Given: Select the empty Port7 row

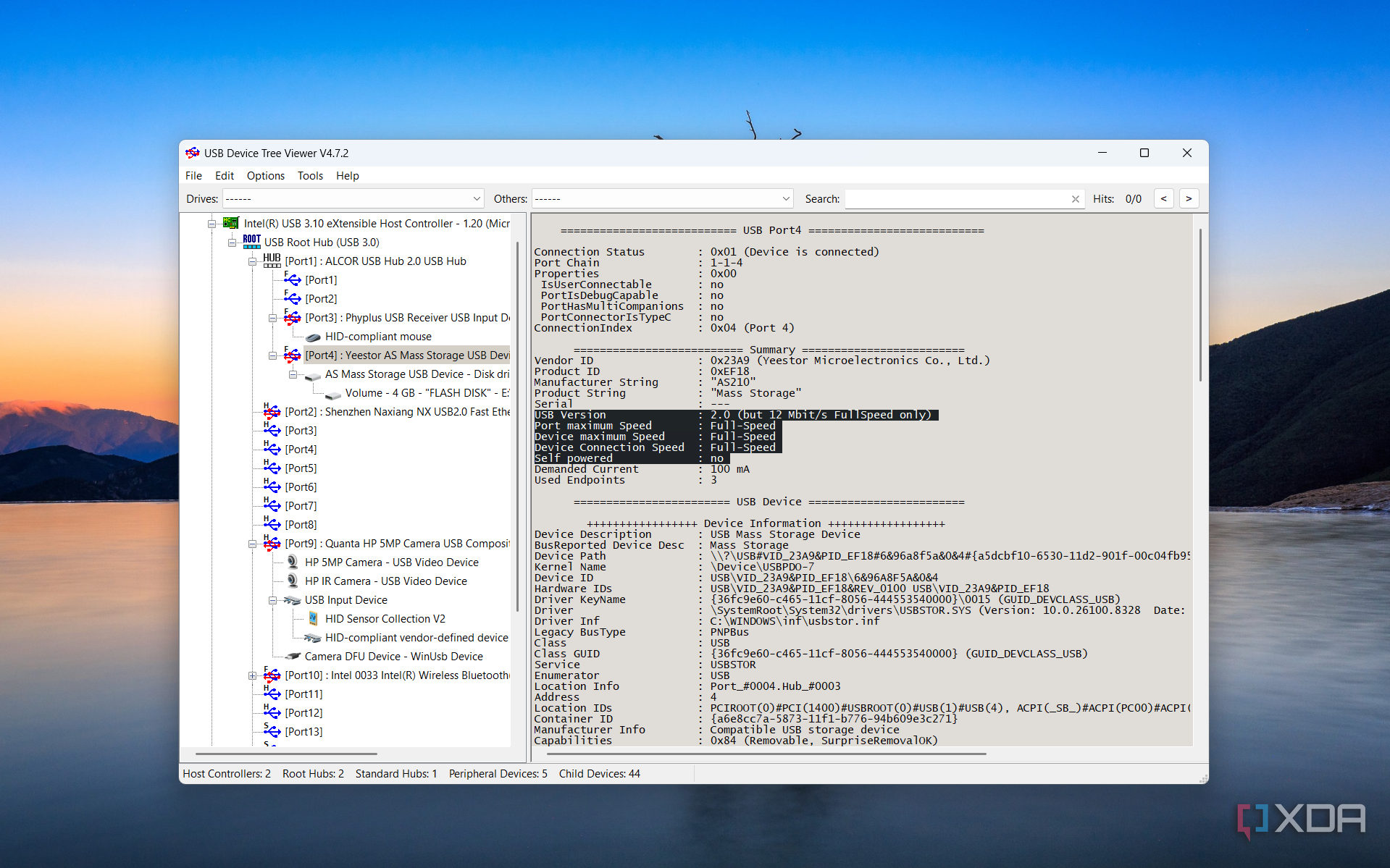Looking at the screenshot, I should point(301,505).
